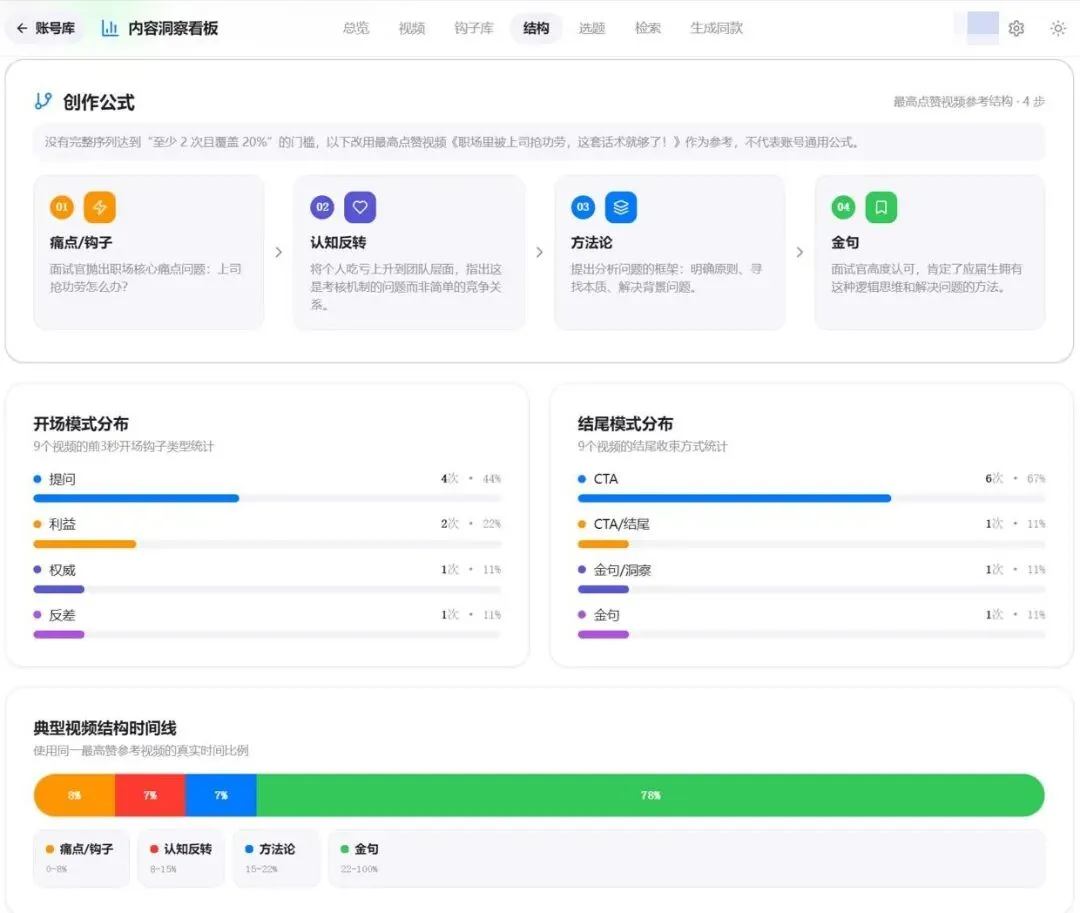Viewport: 1080px width, 913px height.
Task: Select the 方法论 card title
Action: 592,242
